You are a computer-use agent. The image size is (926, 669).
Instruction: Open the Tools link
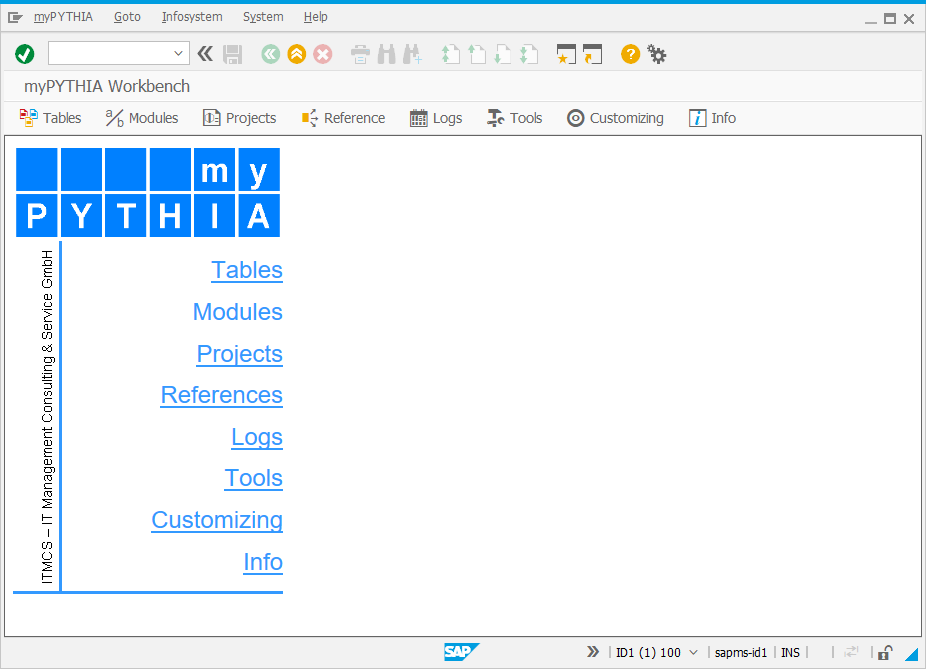click(x=253, y=478)
